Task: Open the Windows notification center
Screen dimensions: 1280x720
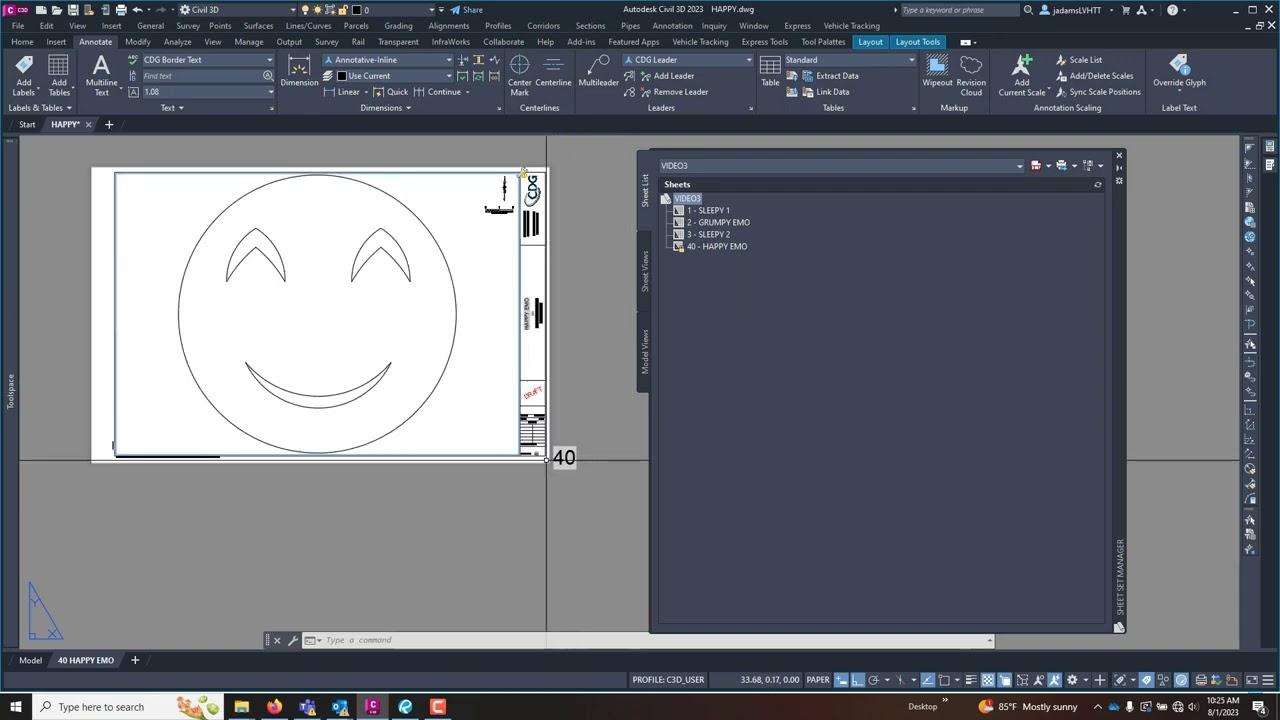Action: click(1258, 707)
